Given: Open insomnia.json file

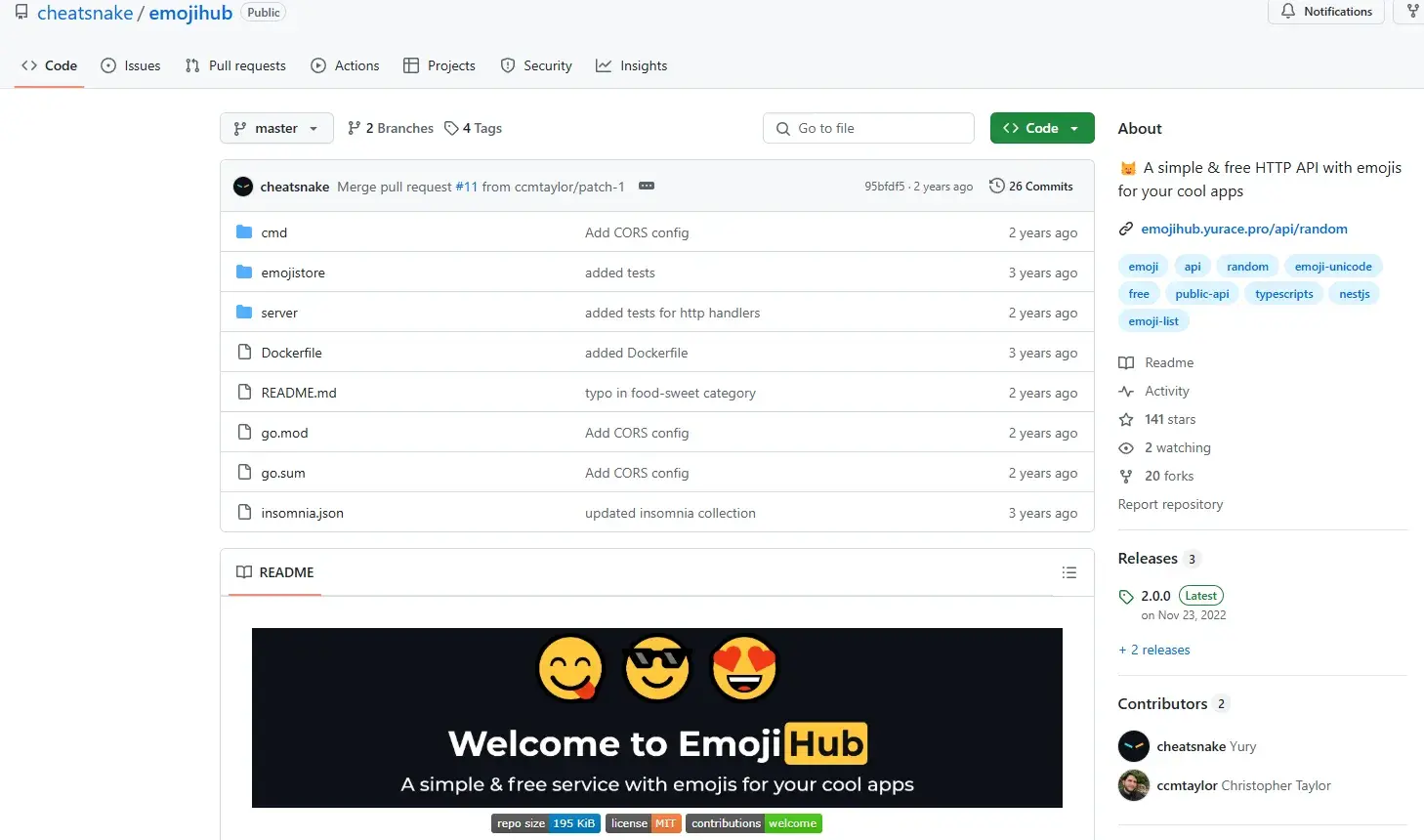Looking at the screenshot, I should pyautogui.click(x=302, y=513).
